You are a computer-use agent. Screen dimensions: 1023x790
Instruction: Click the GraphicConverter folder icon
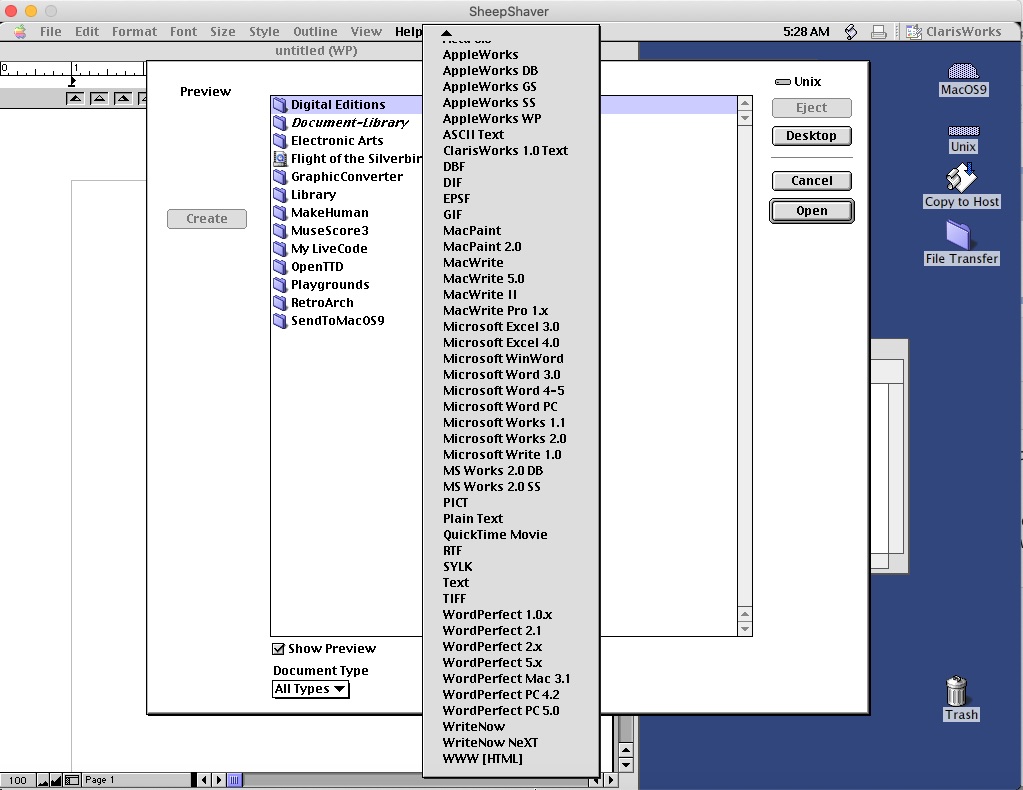[x=281, y=177]
